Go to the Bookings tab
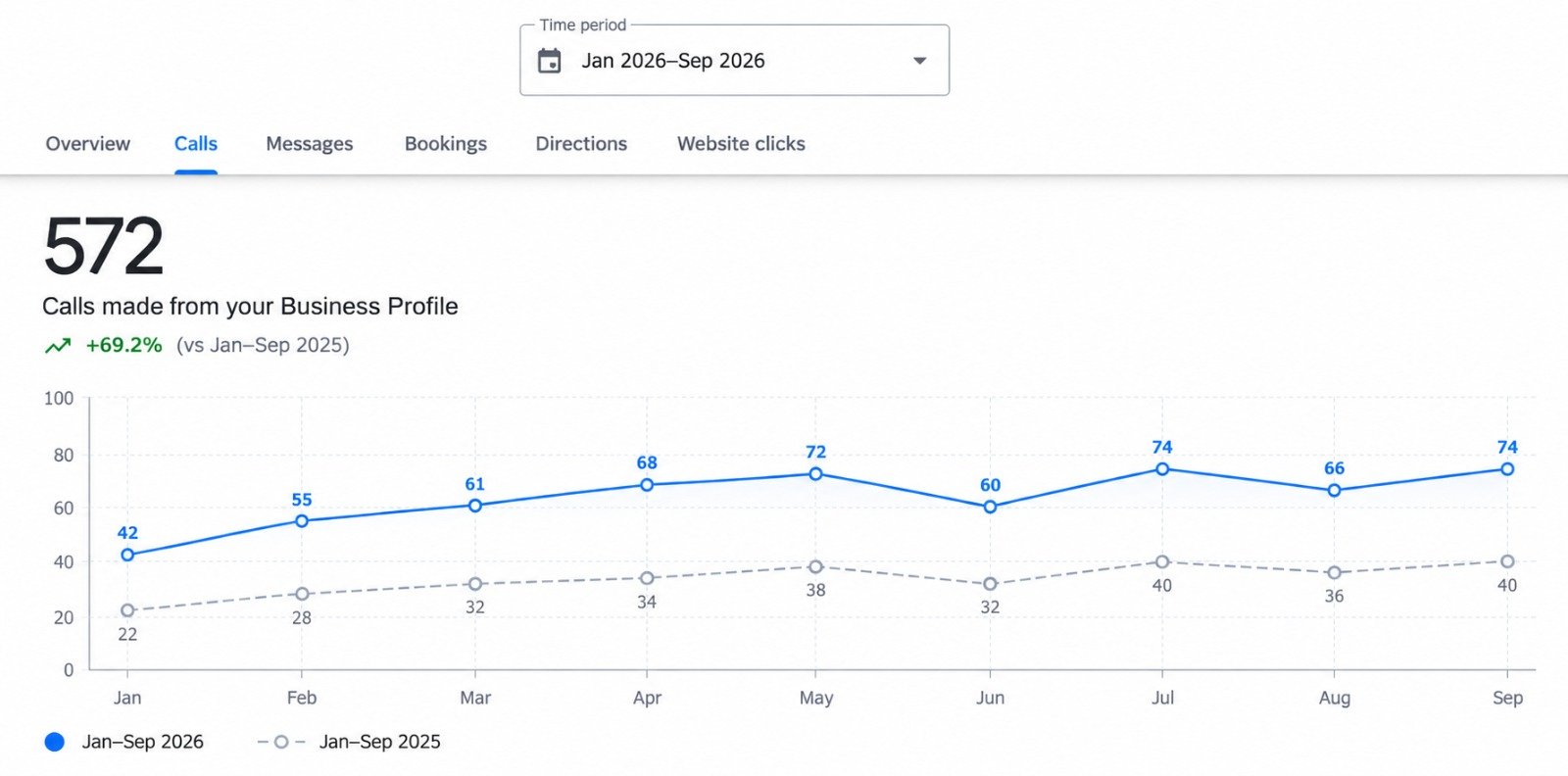 446,144
